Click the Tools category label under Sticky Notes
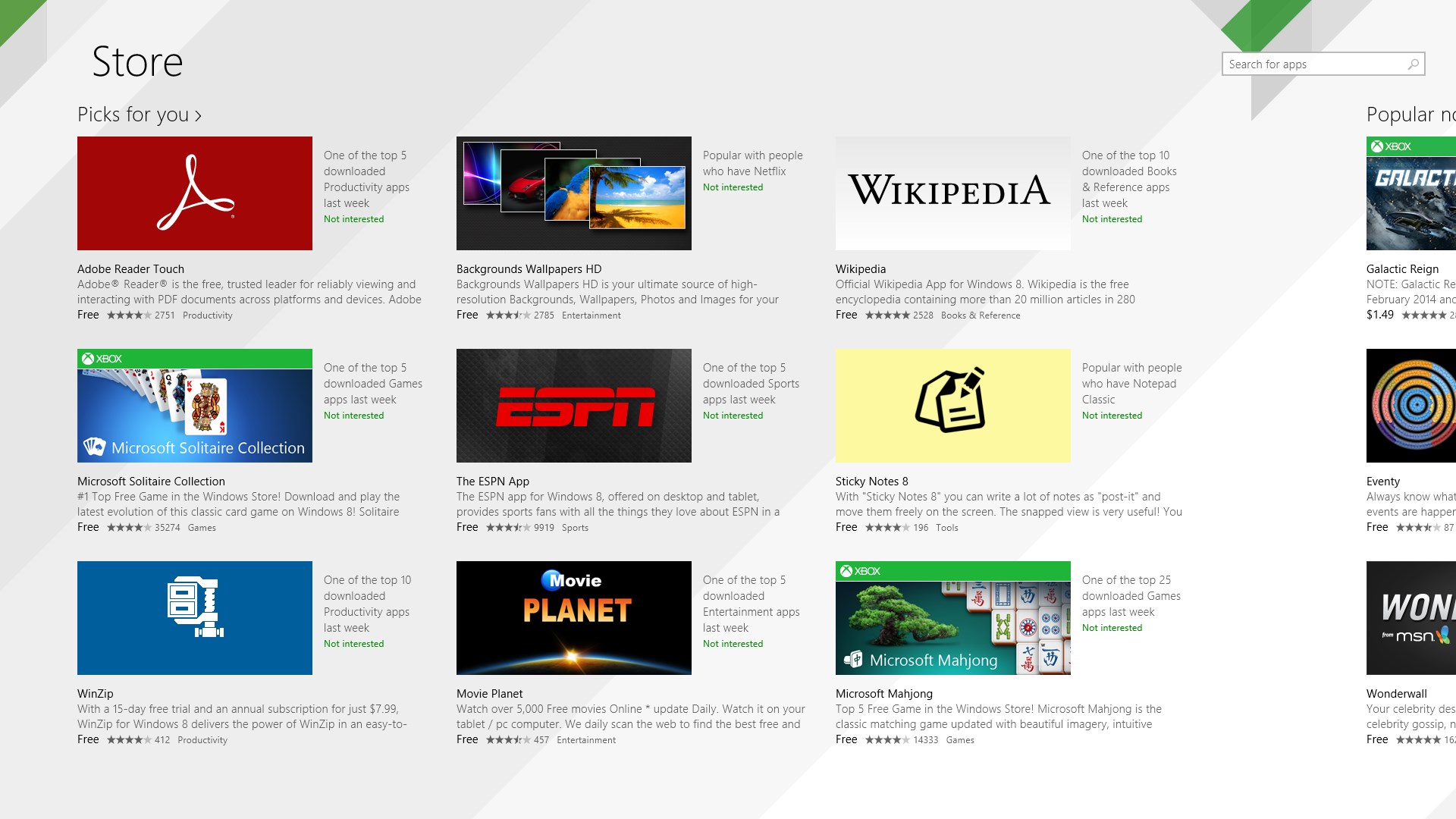The height and width of the screenshot is (819, 1456). click(947, 528)
